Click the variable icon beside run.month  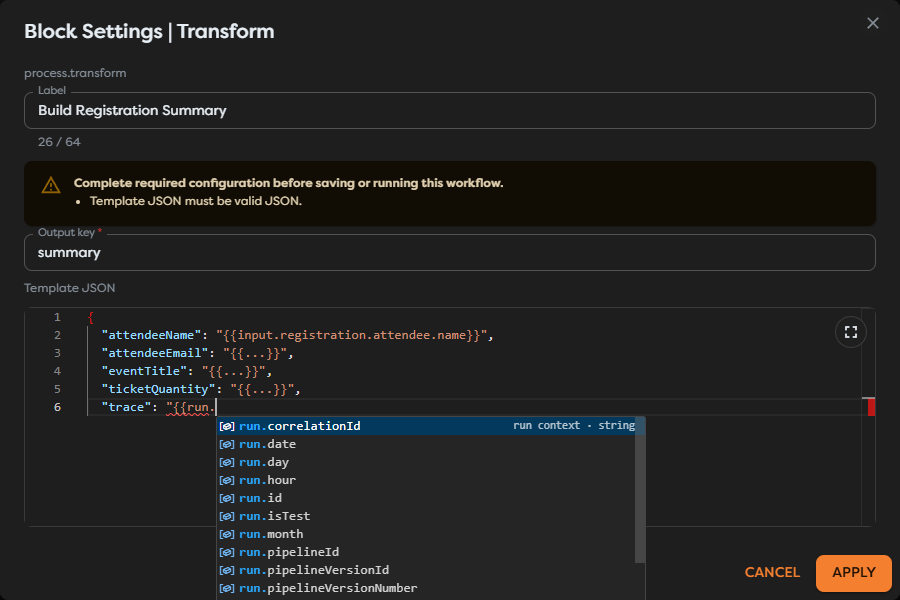[227, 534]
